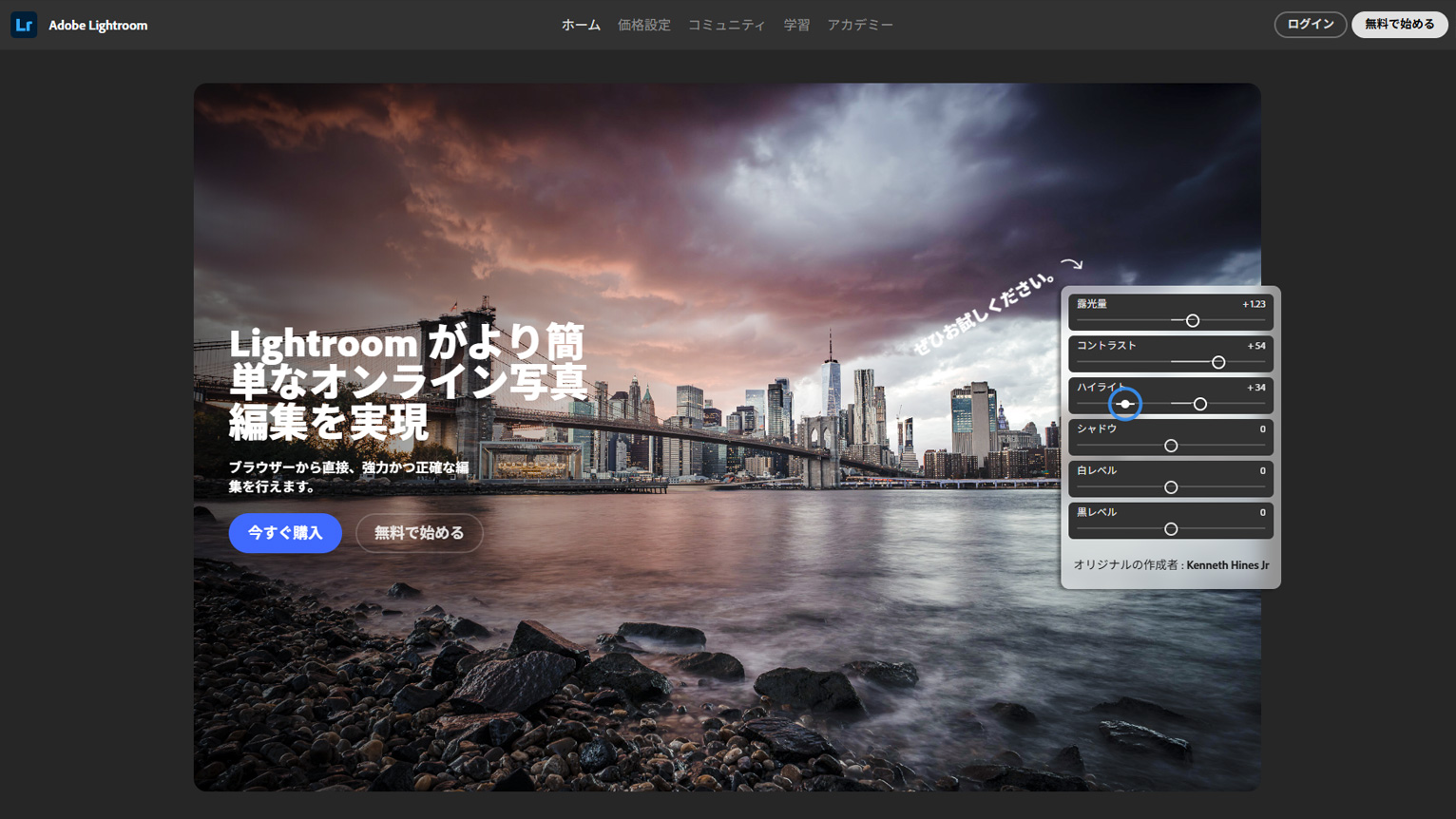Click the hero 無料で始める outlined button
This screenshot has width=1456, height=819.
click(419, 533)
